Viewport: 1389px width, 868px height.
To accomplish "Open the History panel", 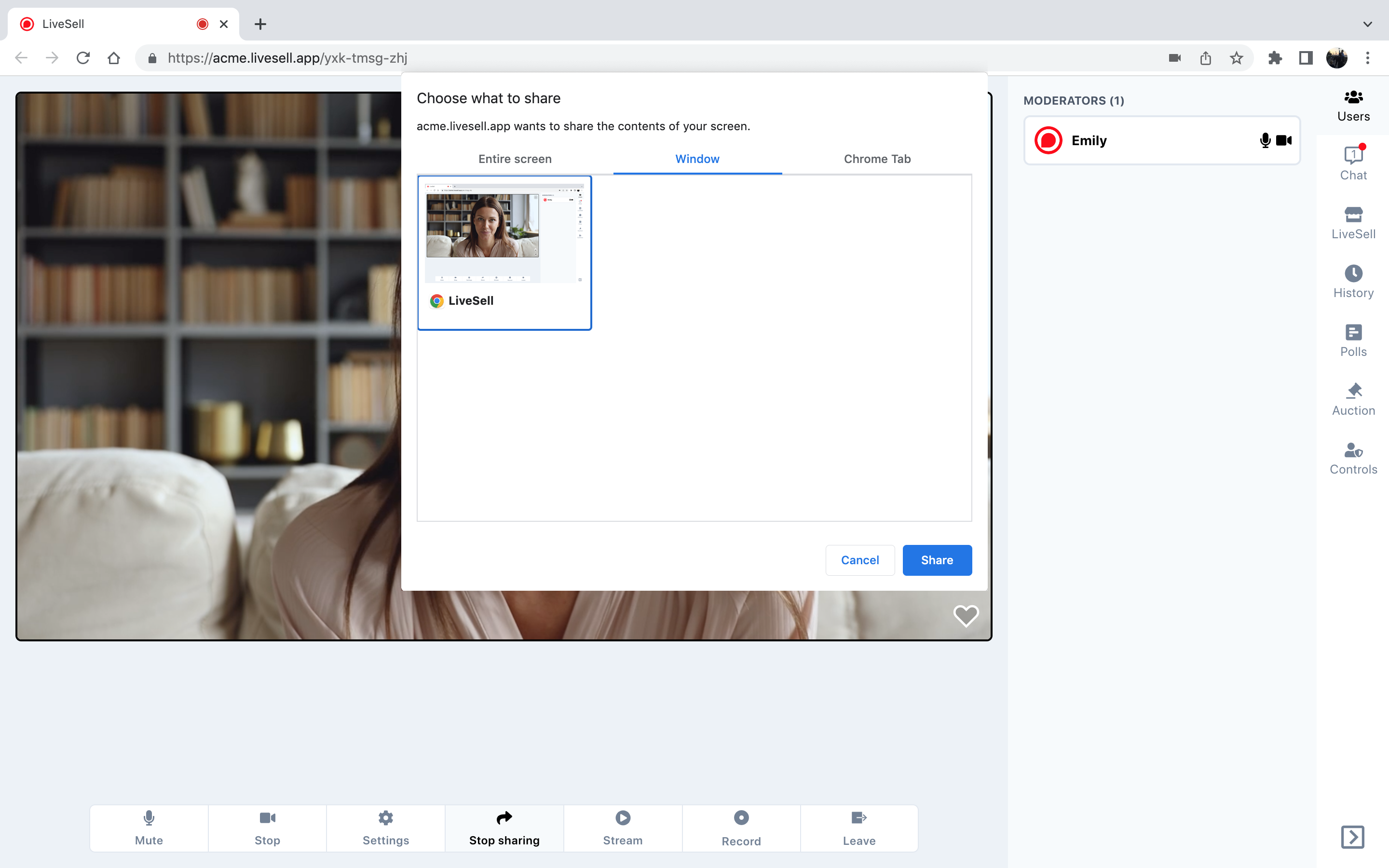I will [1353, 282].
